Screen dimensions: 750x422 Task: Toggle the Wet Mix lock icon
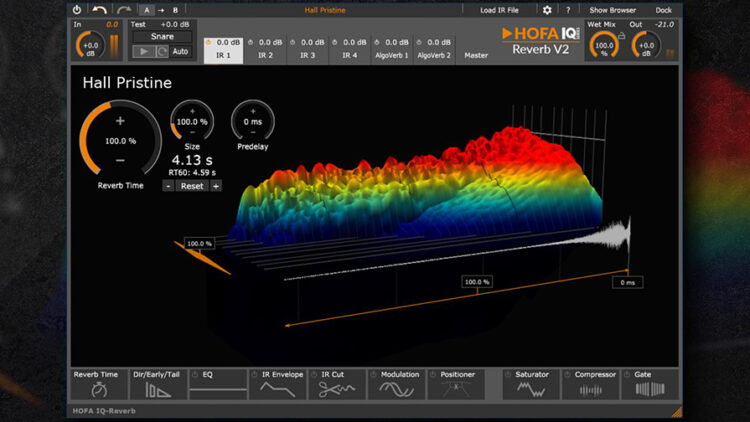621,35
